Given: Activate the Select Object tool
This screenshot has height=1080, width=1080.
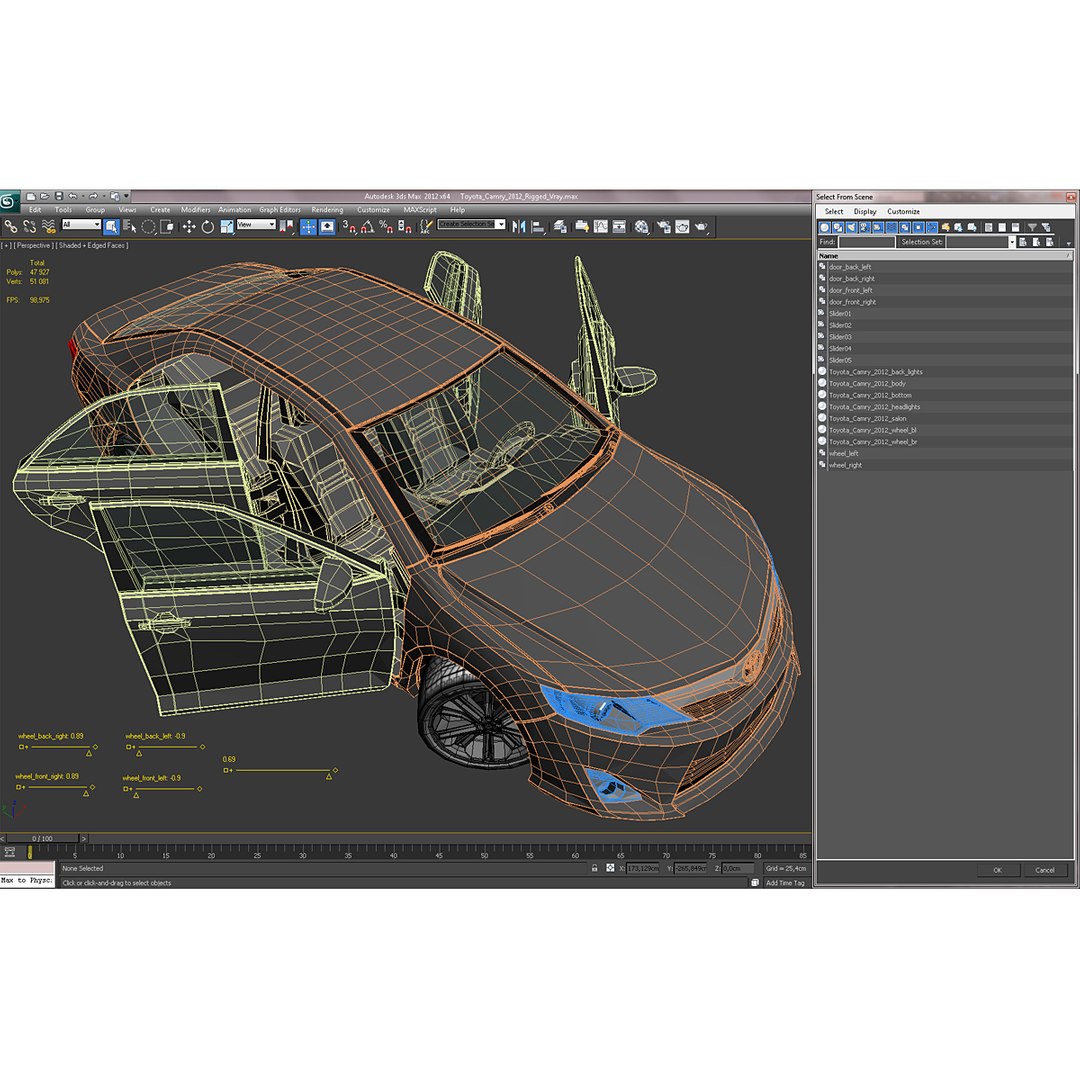Looking at the screenshot, I should [x=111, y=226].
